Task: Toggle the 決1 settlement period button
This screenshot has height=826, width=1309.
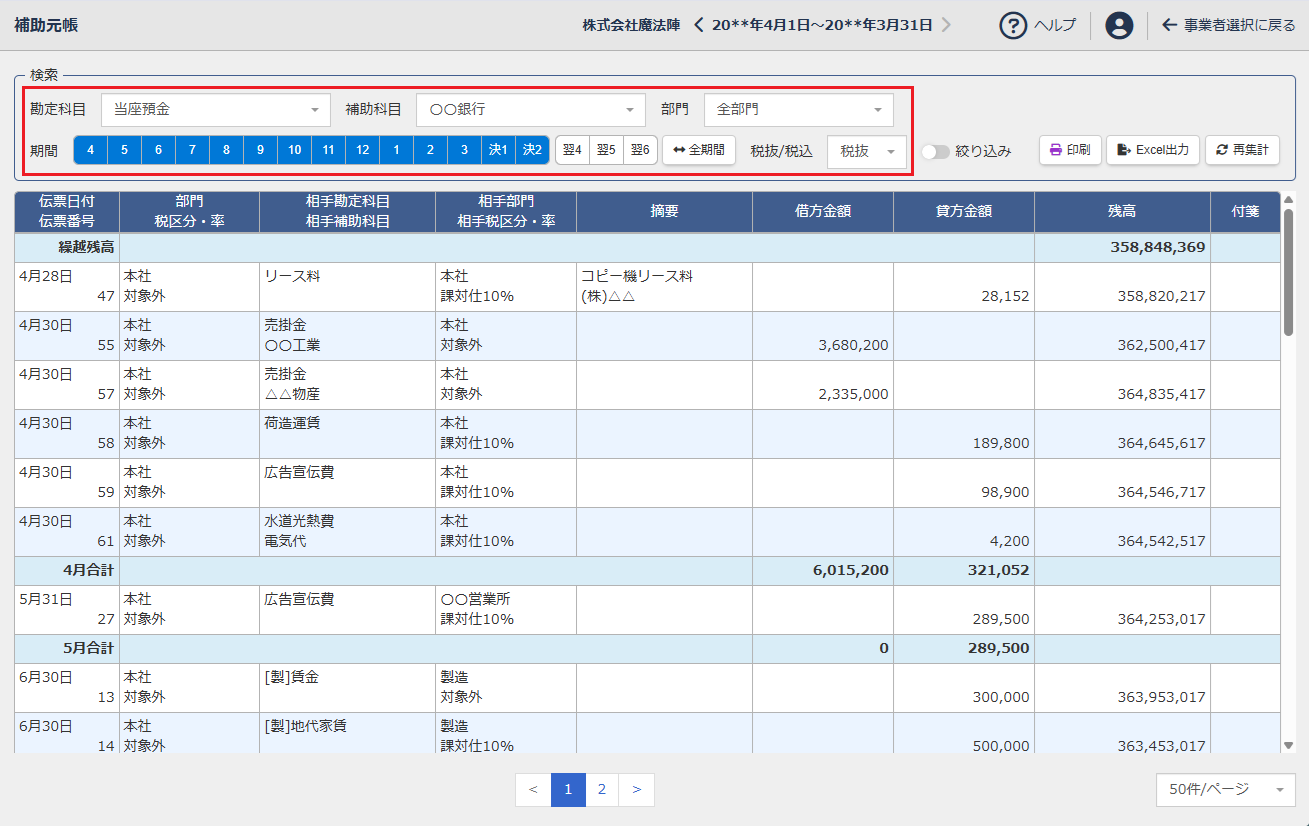Action: point(498,150)
